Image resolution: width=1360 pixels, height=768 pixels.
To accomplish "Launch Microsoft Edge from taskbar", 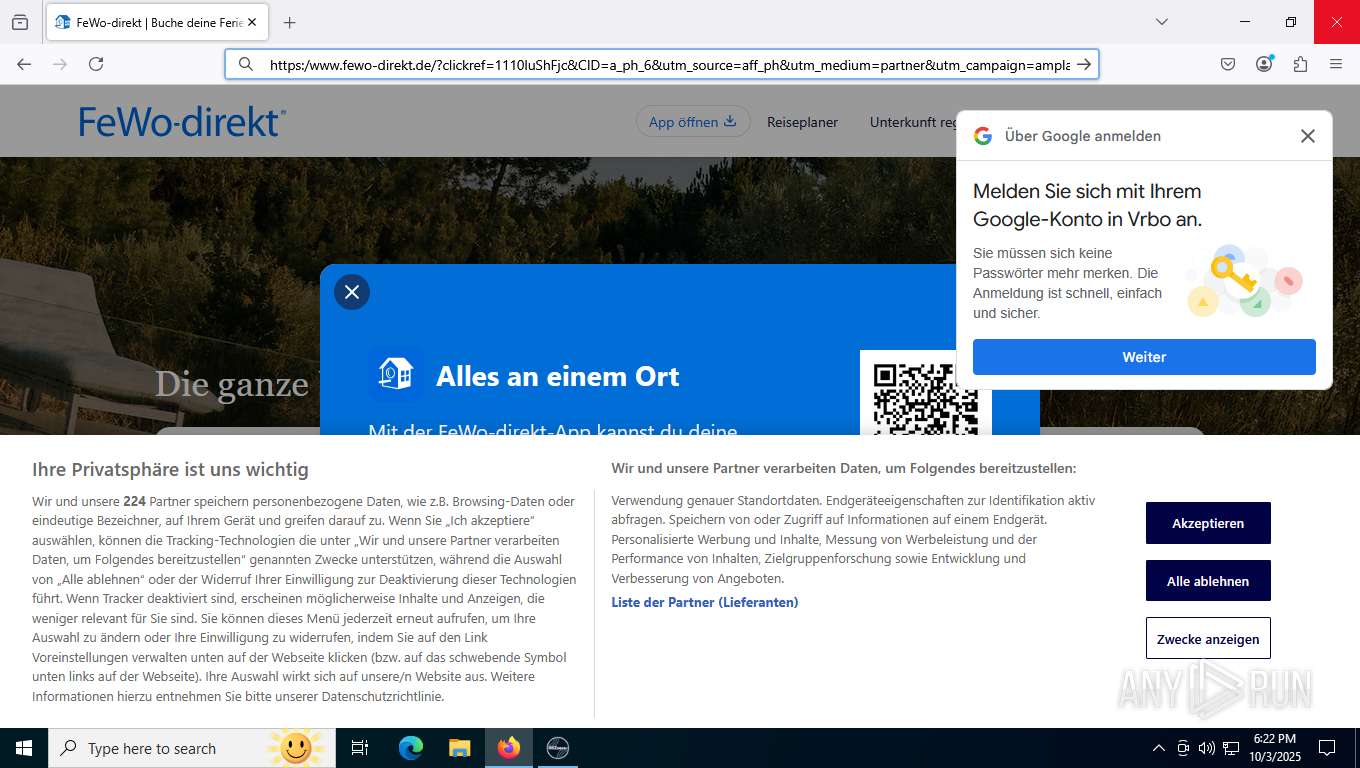I will (410, 748).
